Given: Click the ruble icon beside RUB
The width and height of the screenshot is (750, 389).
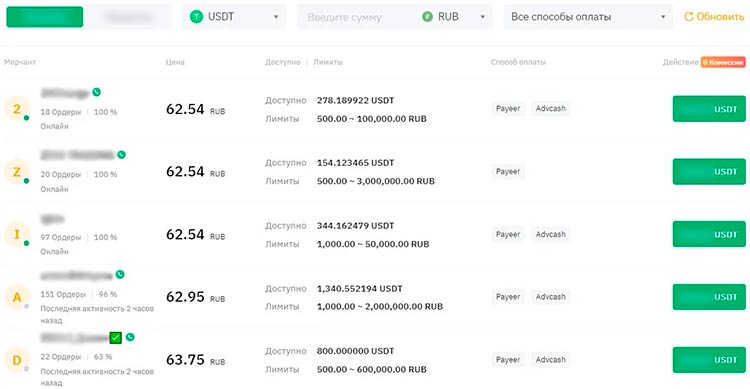Looking at the screenshot, I should click(428, 17).
